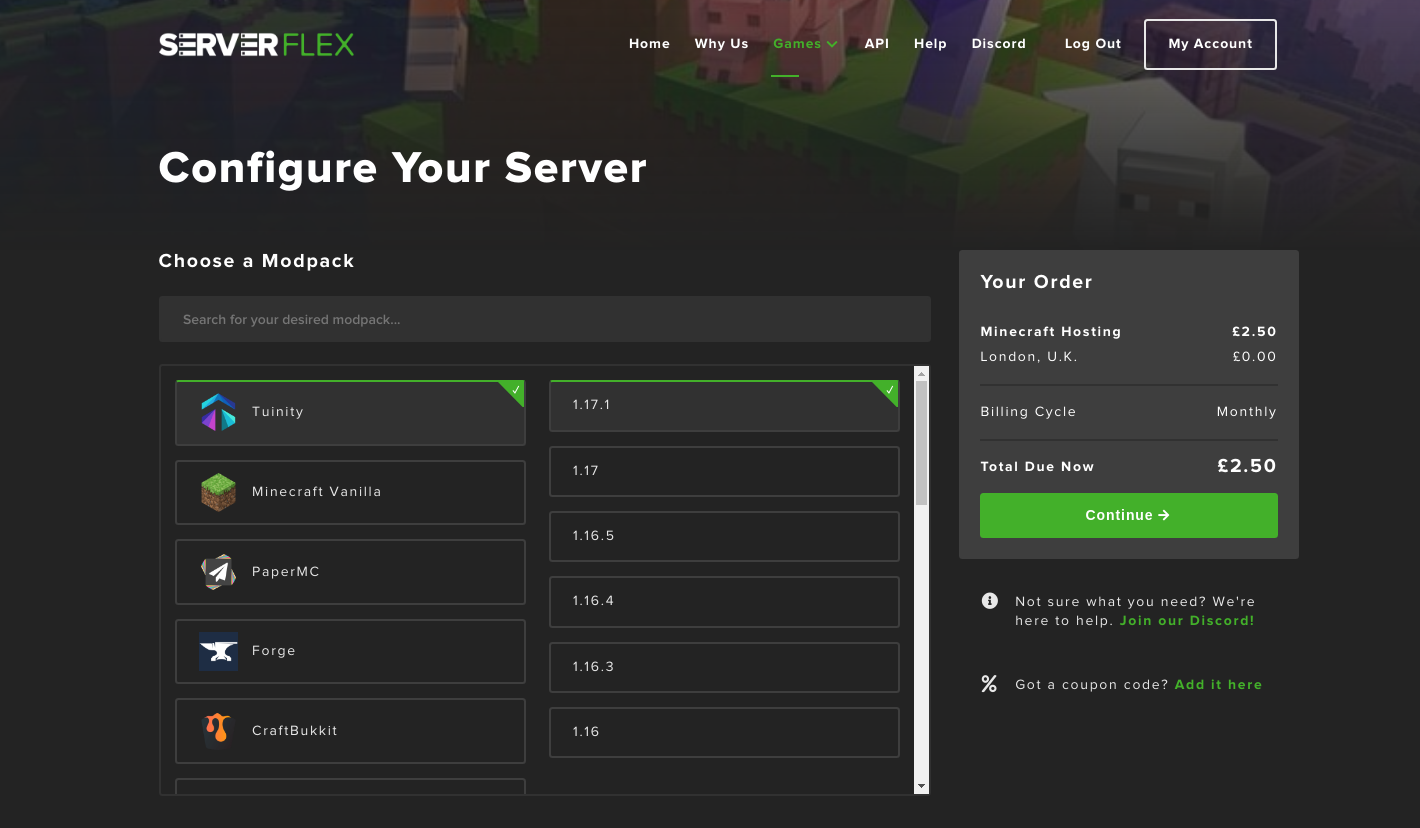Select the CraftBukkit modpack
1420x828 pixels.
[x=350, y=731]
